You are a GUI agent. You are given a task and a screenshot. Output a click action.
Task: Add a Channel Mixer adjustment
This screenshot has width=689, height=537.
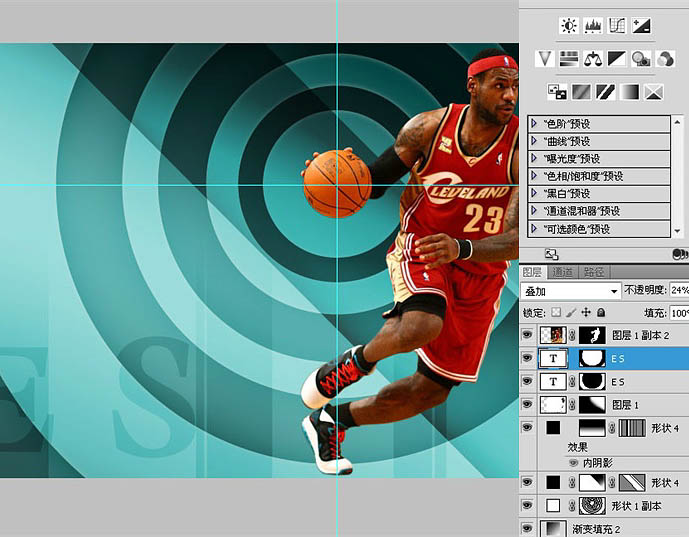665,58
